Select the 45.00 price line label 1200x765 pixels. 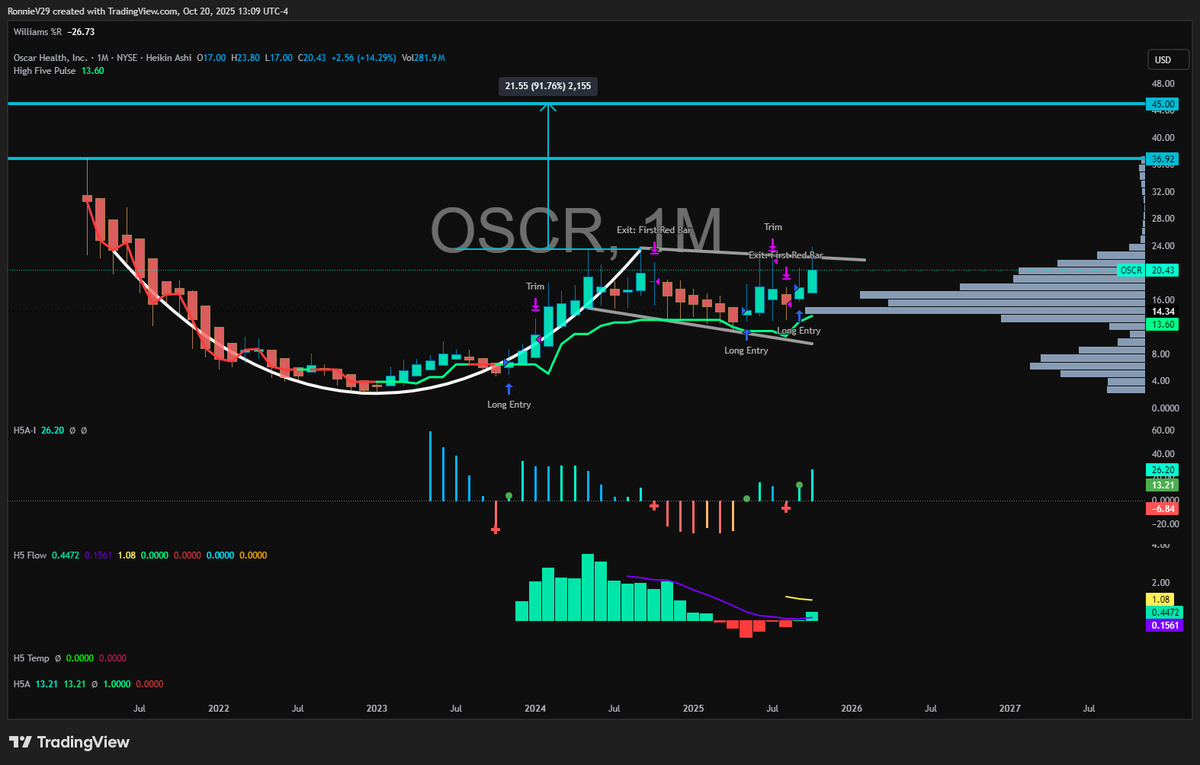pos(1163,104)
